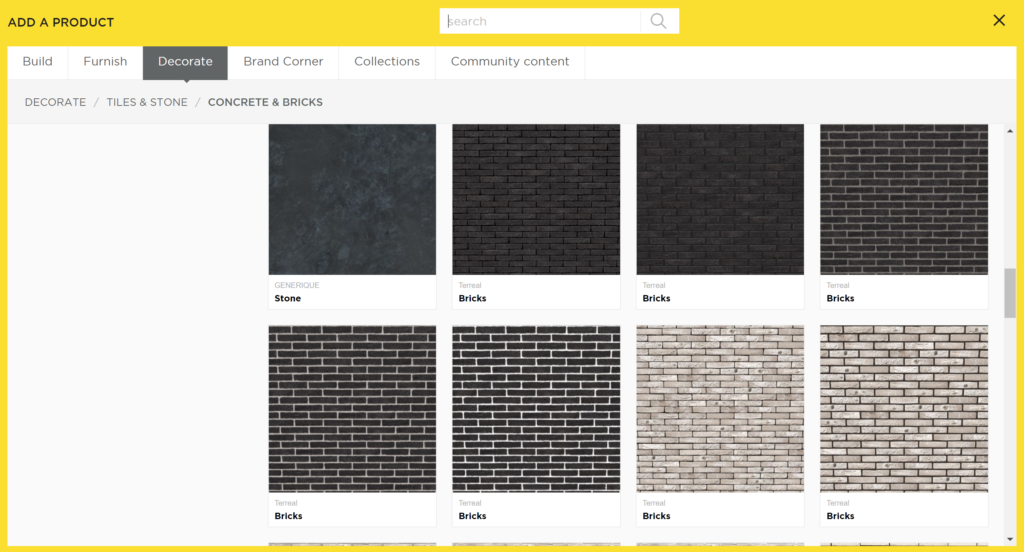The image size is (1024, 552).
Task: Open the Furnish tab
Action: [x=105, y=62]
